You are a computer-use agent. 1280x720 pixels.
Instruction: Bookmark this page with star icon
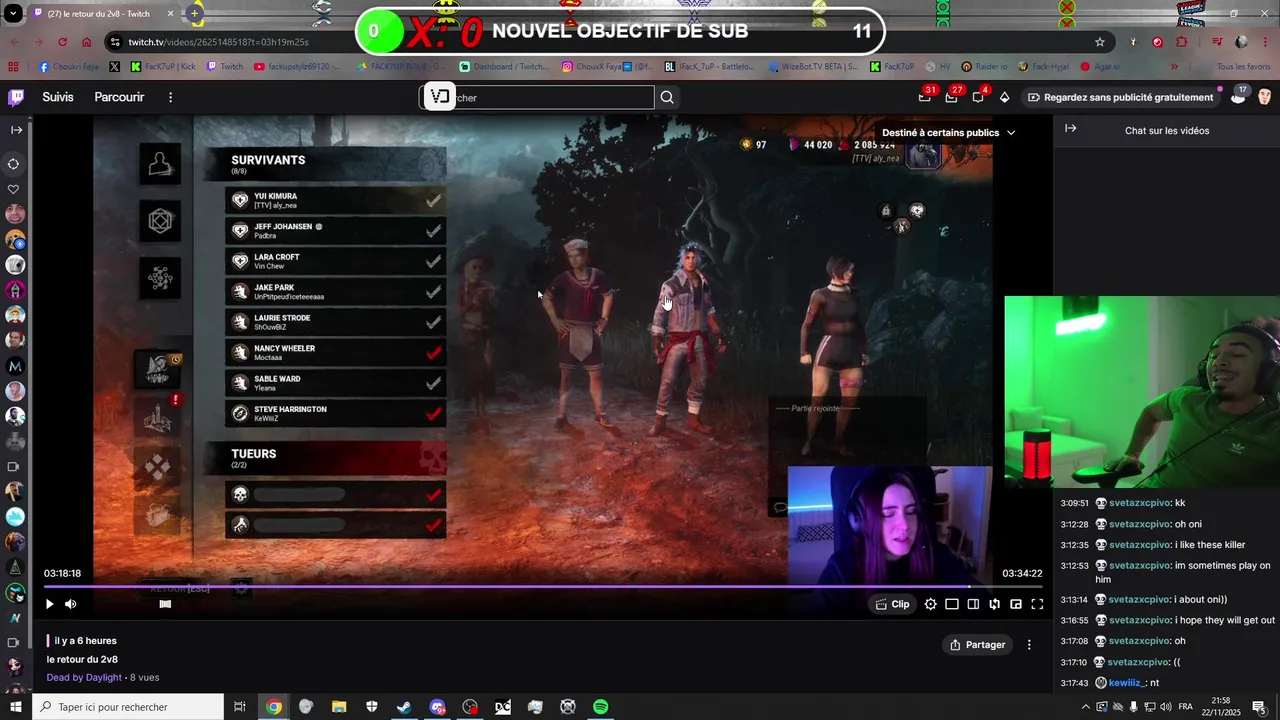(x=1100, y=42)
